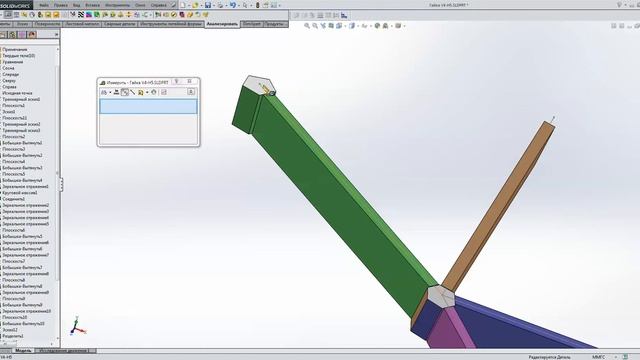Open Apply Scene icon
This screenshot has height=360, width=640.
tap(385, 26)
